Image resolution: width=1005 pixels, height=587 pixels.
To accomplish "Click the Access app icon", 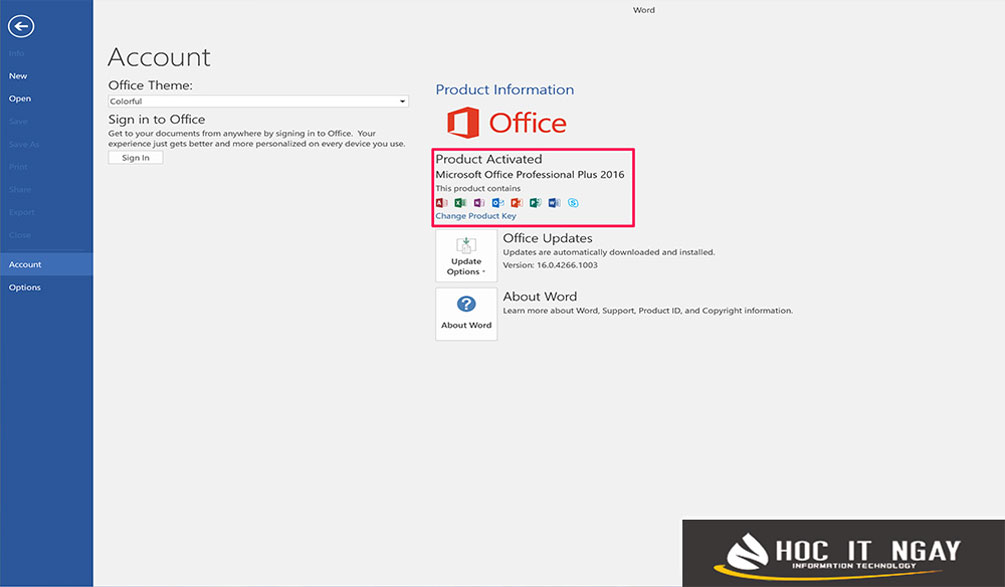I will tap(442, 203).
